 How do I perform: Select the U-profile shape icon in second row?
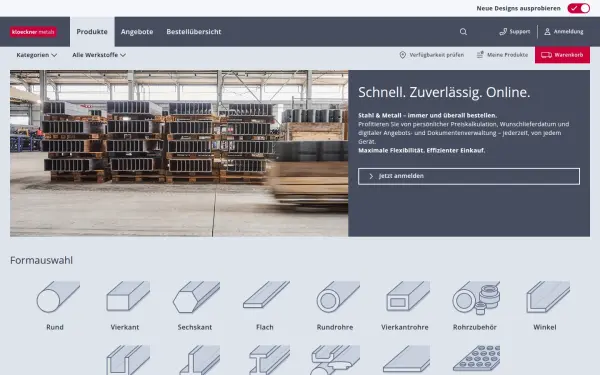[x=128, y=360]
